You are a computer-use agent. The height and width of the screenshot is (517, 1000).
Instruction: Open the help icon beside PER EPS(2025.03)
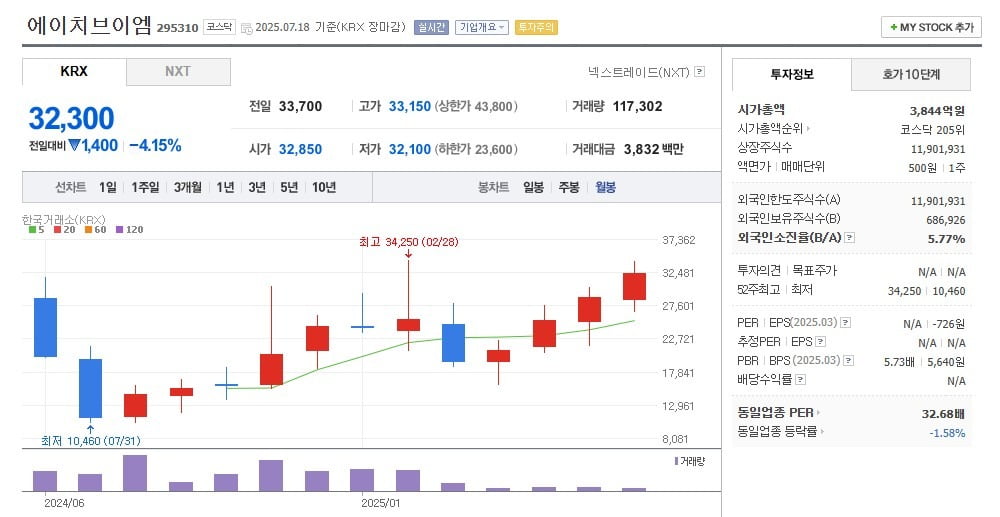(x=846, y=323)
